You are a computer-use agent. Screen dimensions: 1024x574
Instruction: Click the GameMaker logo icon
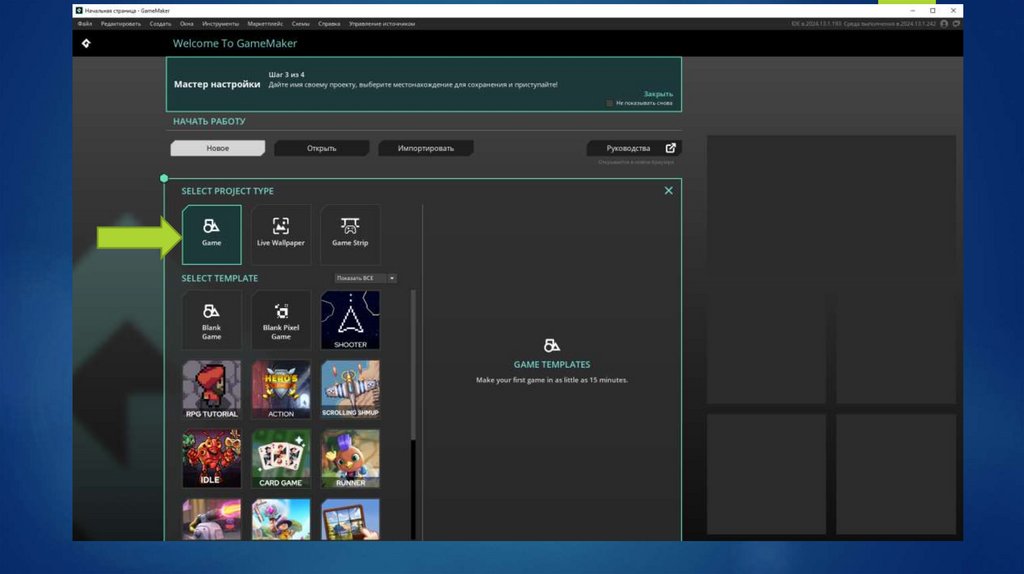(x=86, y=44)
